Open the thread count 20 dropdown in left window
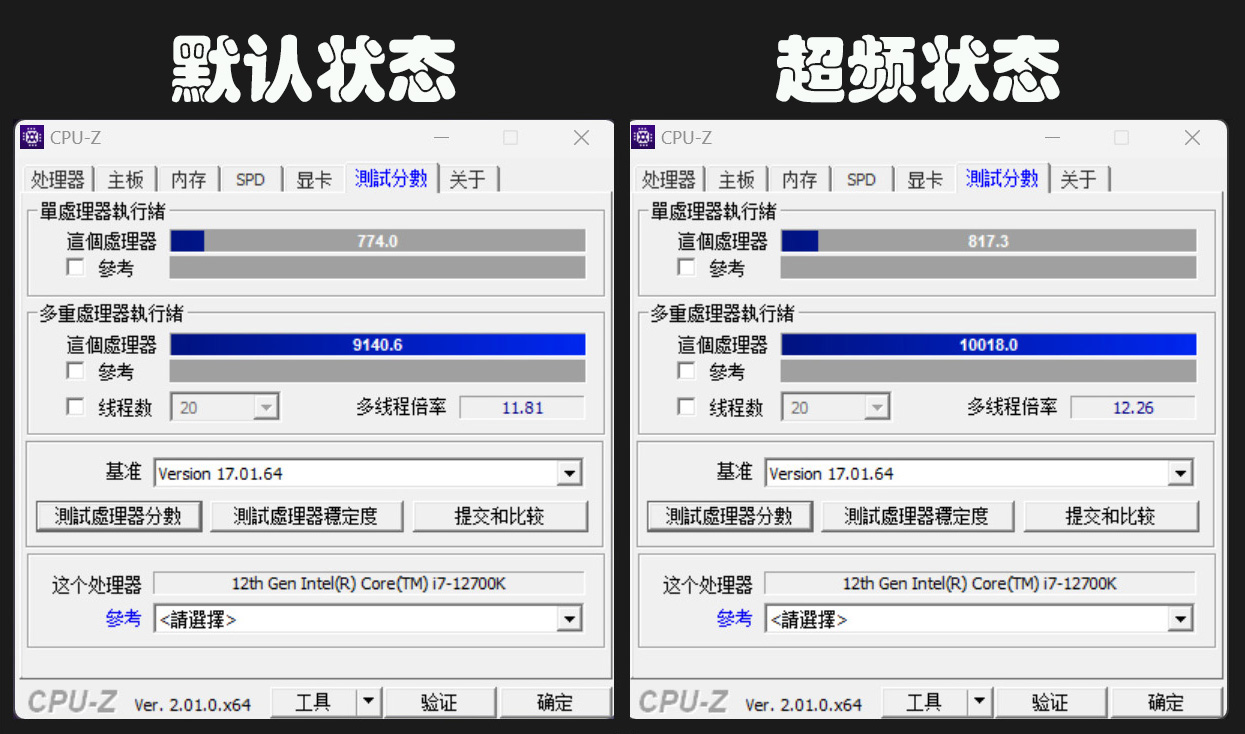Viewport: 1245px width, 734px height. click(266, 407)
